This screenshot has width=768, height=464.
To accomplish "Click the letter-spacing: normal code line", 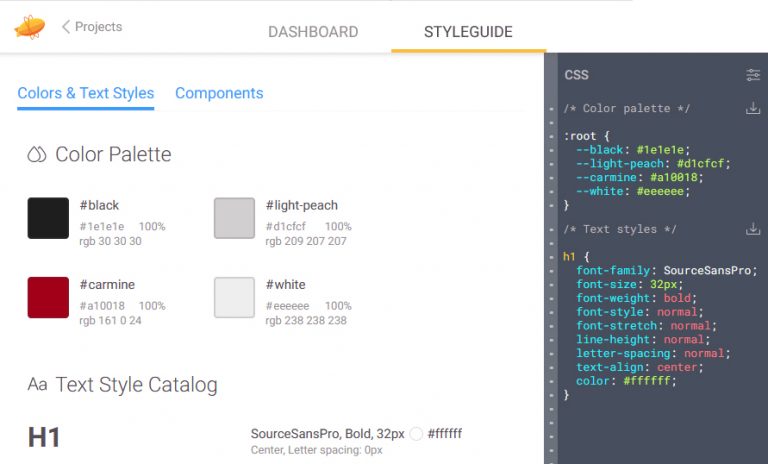I will pos(653,353).
